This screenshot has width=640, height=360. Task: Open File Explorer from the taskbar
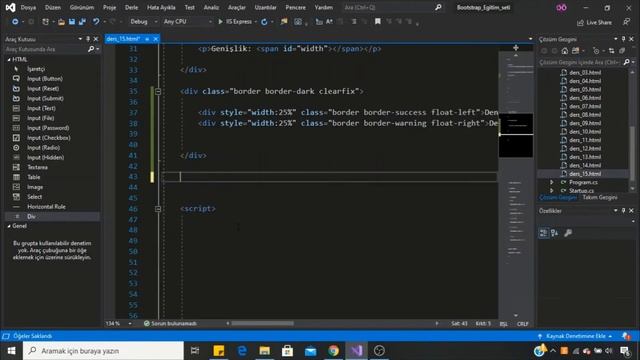264,351
